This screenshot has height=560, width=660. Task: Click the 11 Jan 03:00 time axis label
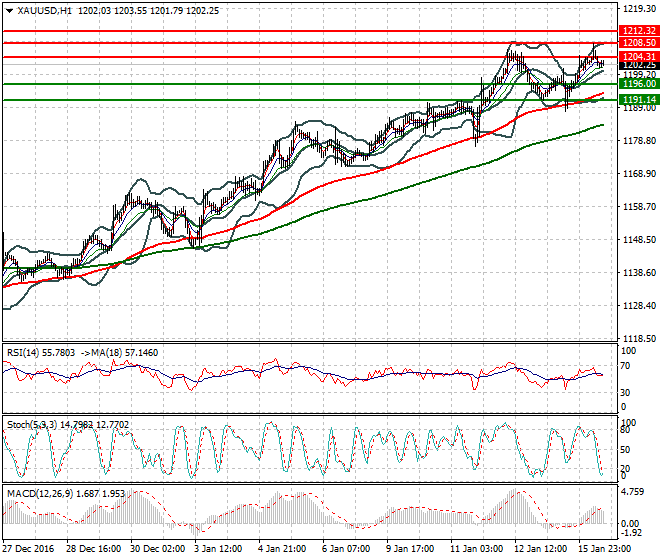[x=476, y=549]
